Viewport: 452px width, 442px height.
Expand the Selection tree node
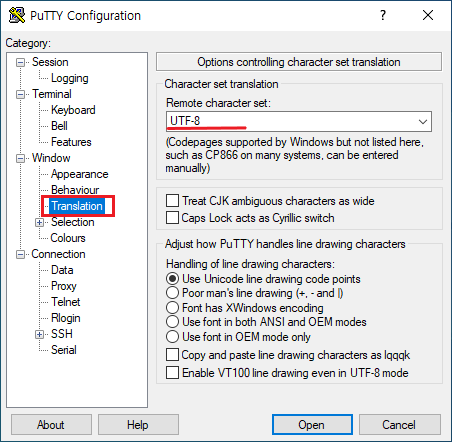(x=40, y=222)
